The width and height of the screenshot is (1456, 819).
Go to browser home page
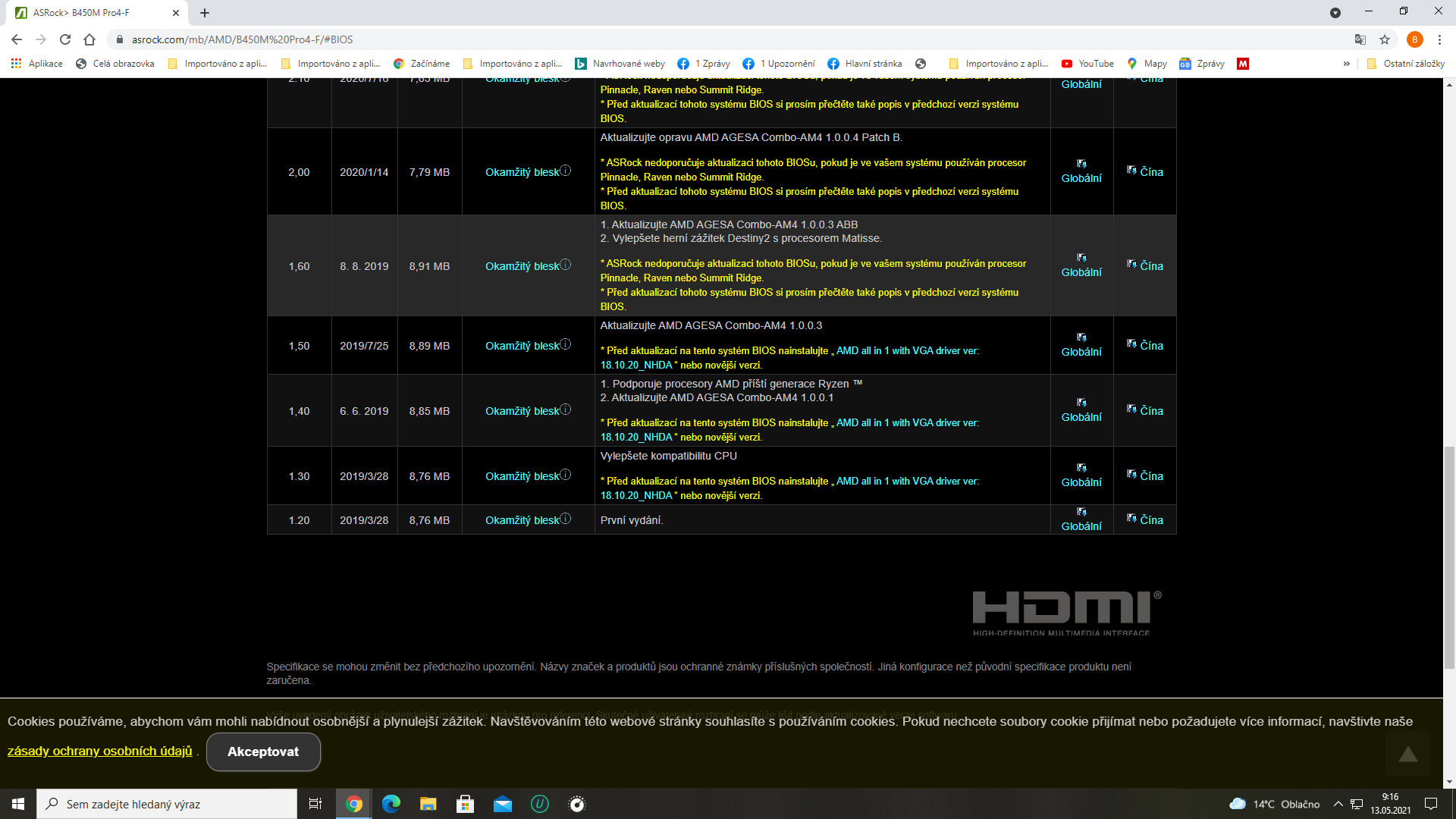[89, 39]
